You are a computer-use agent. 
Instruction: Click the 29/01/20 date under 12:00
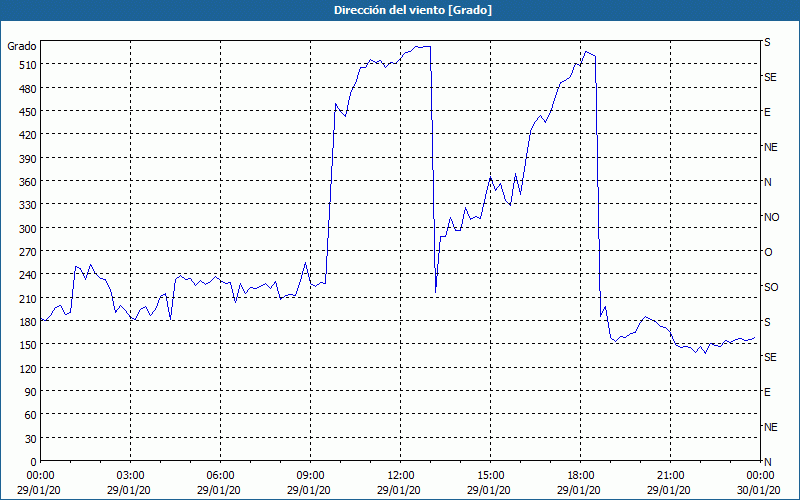coord(399,490)
